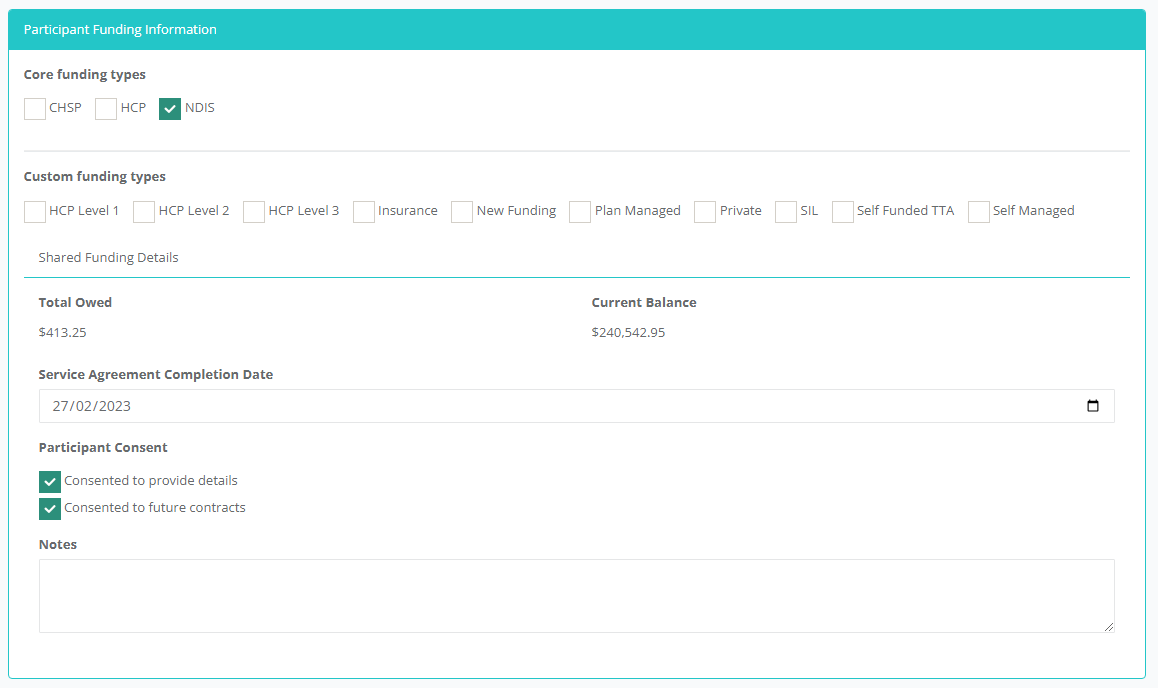Click the Total Owed label
The width and height of the screenshot is (1158, 688).
coord(75,303)
